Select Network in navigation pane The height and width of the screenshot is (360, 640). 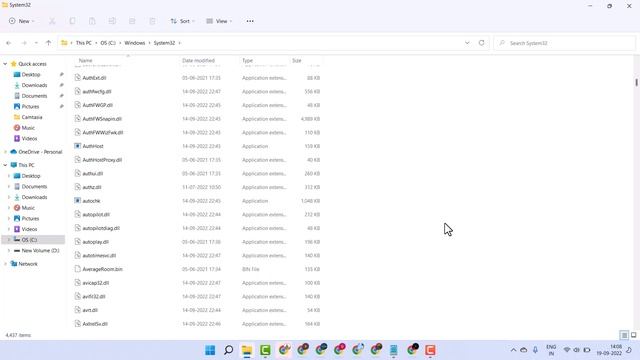point(28,264)
